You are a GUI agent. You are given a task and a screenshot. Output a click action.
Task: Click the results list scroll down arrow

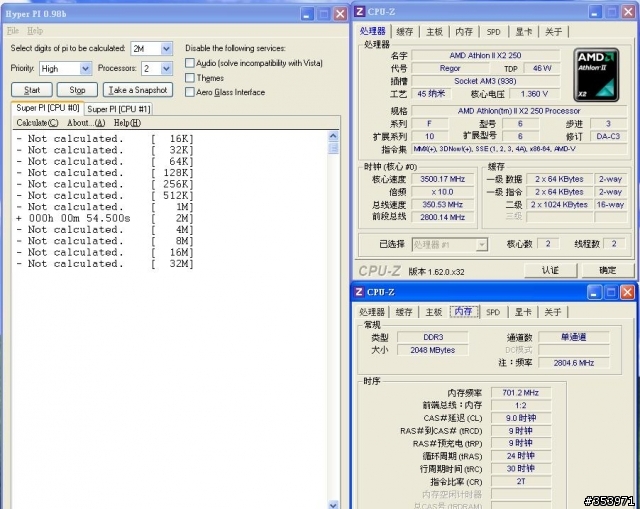click(333, 505)
